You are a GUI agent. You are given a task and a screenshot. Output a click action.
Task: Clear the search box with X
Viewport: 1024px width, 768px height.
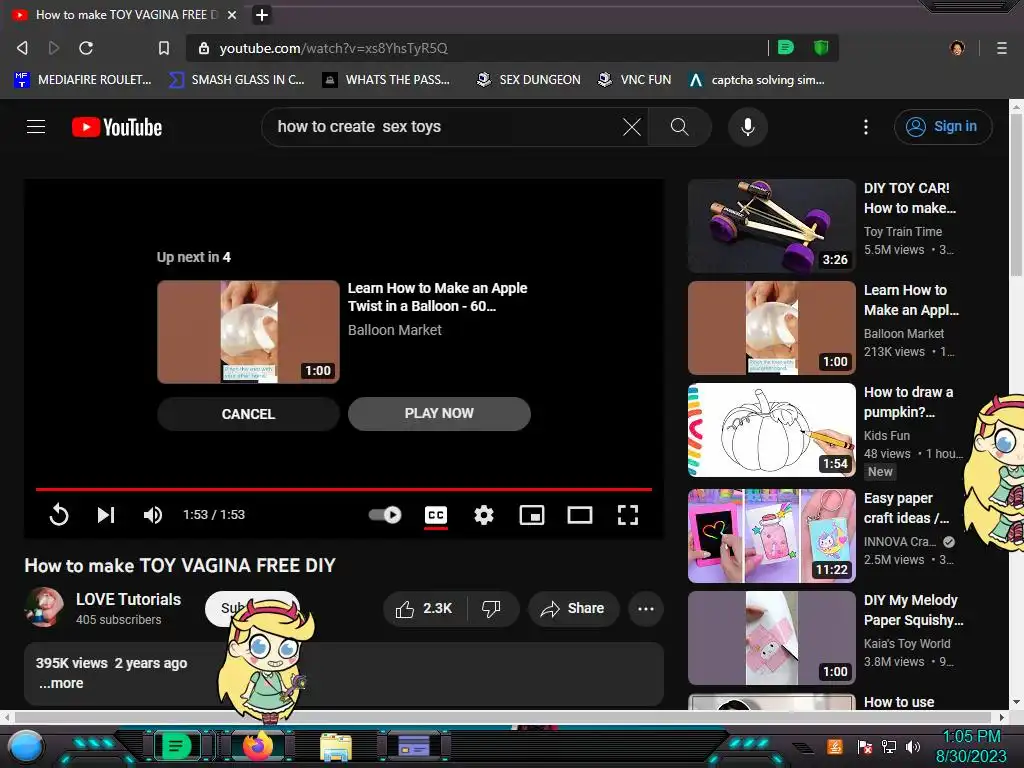pos(632,127)
